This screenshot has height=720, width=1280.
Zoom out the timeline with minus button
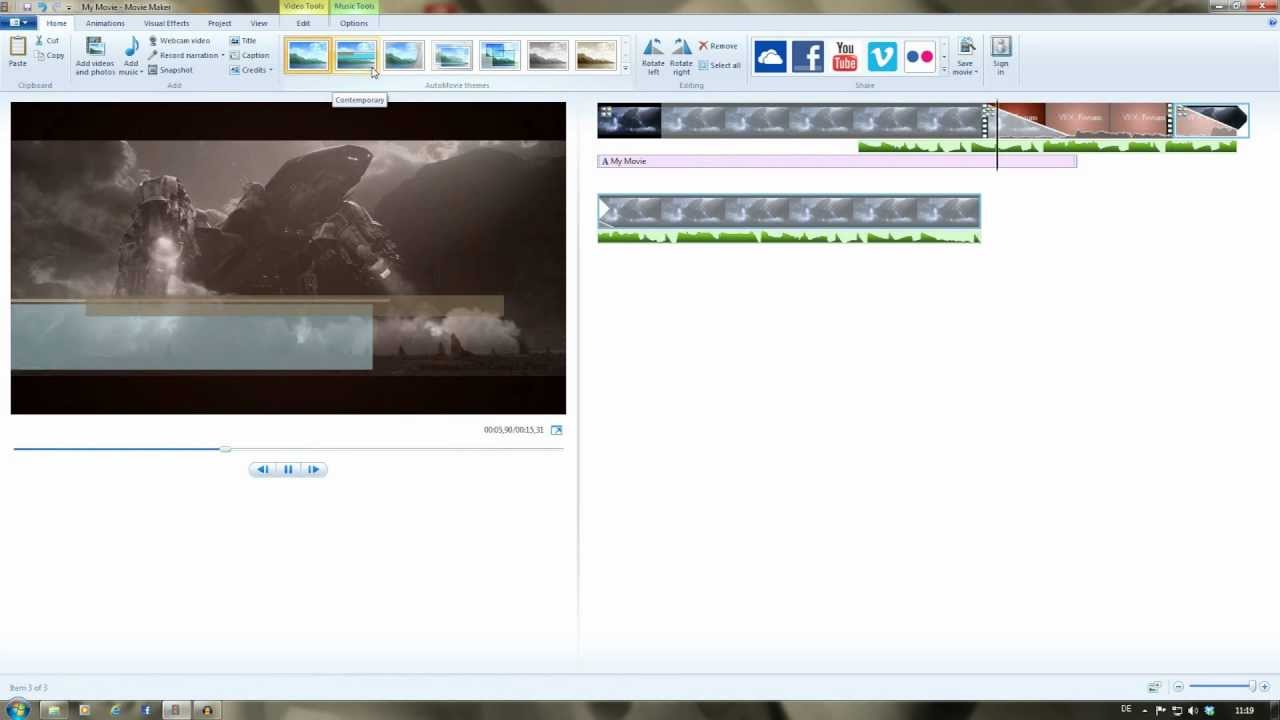[1179, 687]
